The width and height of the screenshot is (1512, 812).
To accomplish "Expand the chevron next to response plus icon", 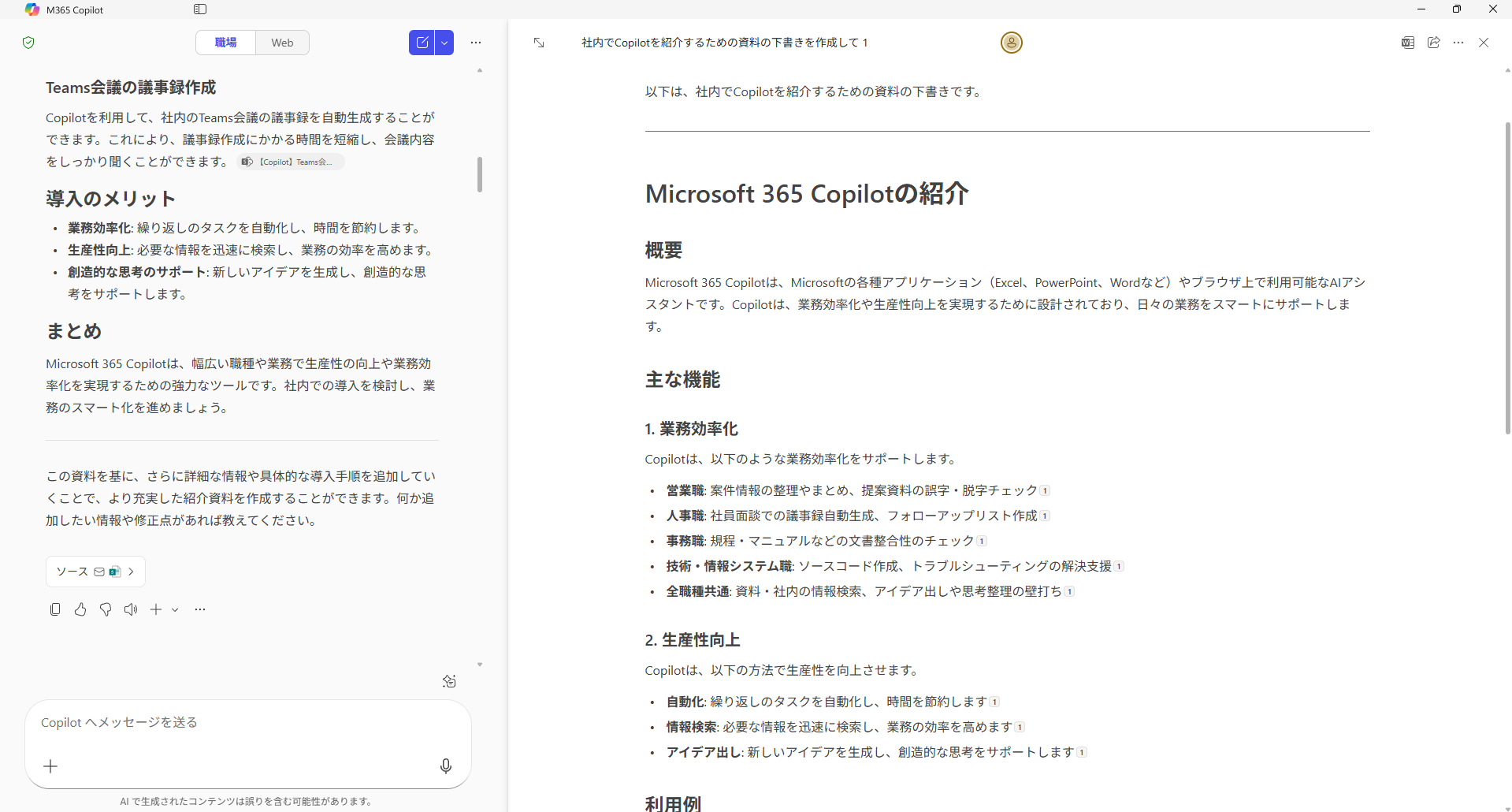I will tap(175, 609).
